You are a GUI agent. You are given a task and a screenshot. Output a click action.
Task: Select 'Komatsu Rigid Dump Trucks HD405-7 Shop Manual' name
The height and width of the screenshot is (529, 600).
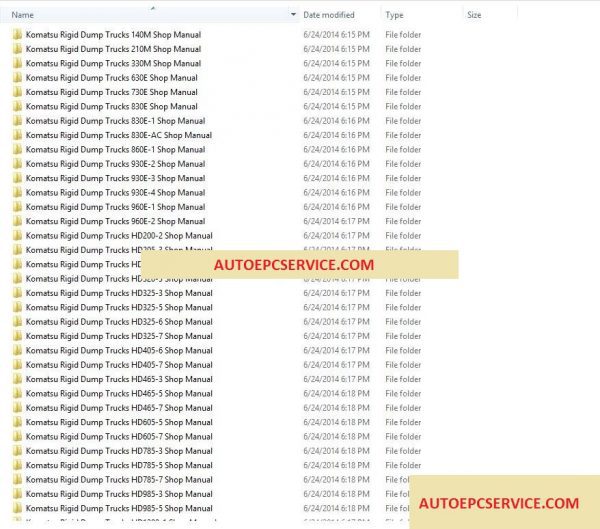pyautogui.click(x=119, y=365)
